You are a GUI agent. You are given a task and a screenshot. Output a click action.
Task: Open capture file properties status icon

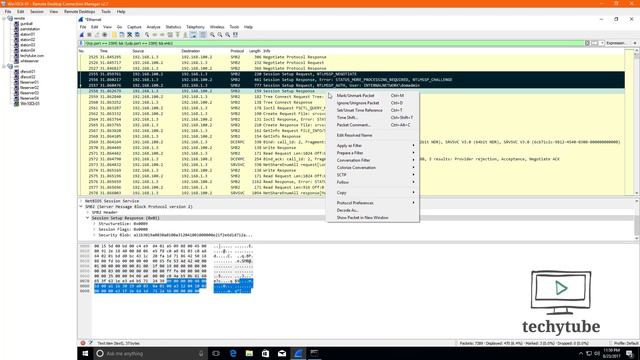(91, 343)
